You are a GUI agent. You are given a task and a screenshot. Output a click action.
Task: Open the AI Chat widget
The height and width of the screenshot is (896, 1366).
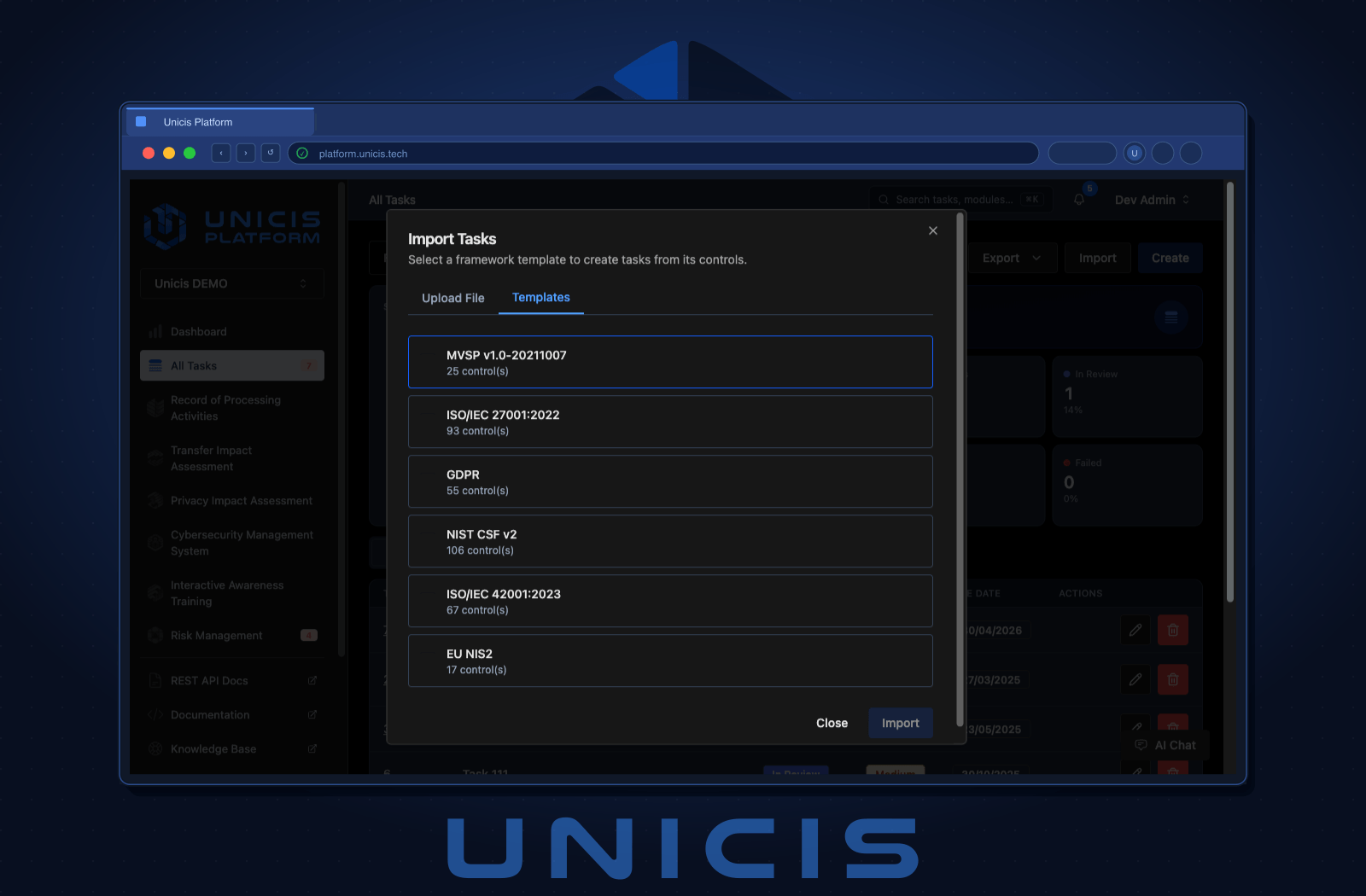tap(1165, 745)
